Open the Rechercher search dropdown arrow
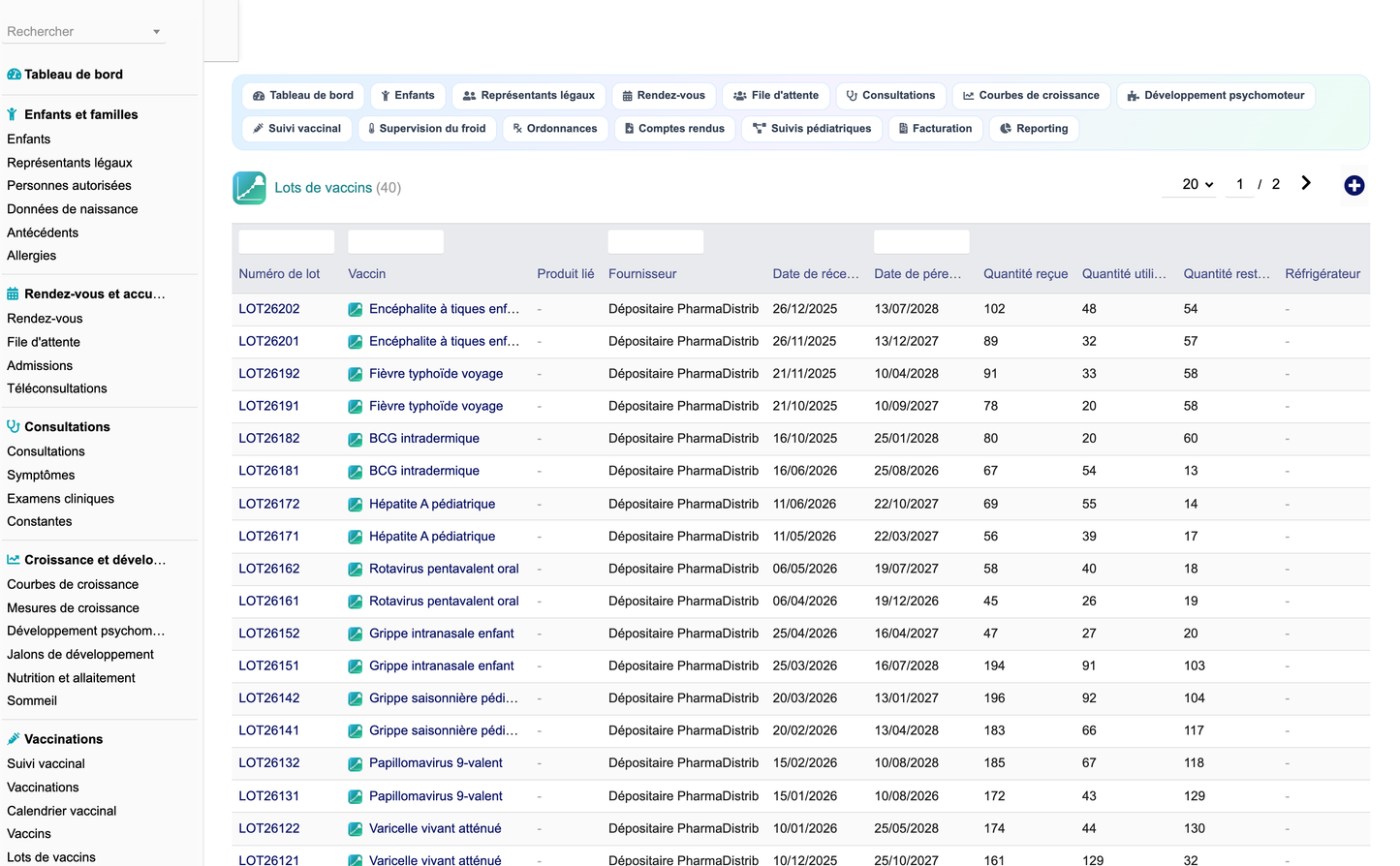Image resolution: width=1400 pixels, height=866 pixels. [156, 32]
